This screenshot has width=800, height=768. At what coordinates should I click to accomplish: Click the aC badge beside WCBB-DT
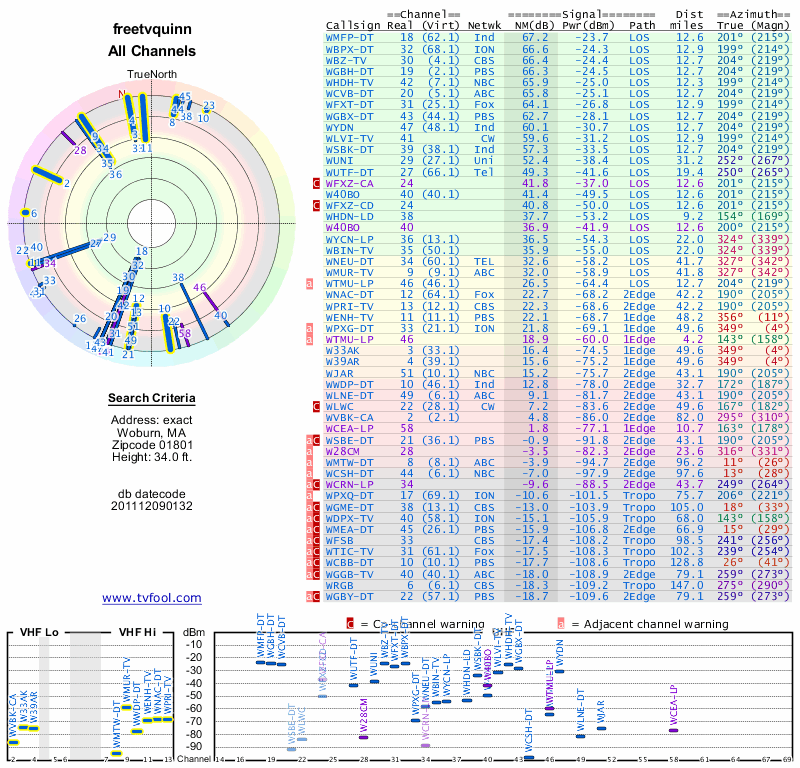313,562
